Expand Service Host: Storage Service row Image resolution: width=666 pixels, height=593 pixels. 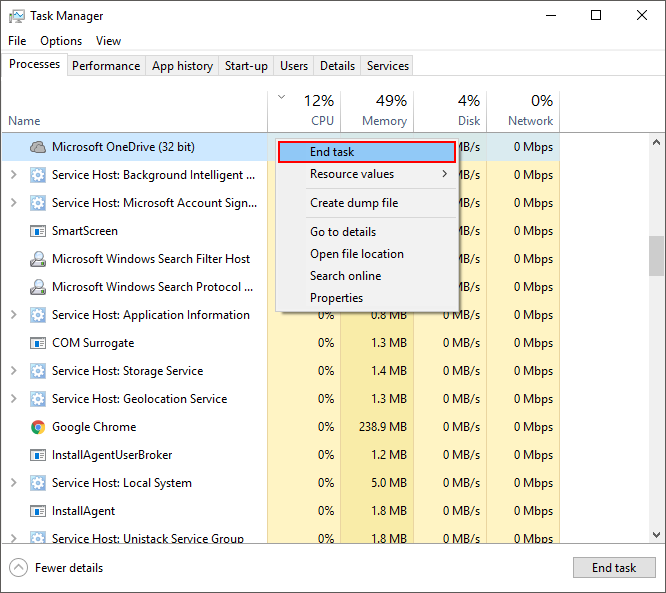click(x=14, y=371)
